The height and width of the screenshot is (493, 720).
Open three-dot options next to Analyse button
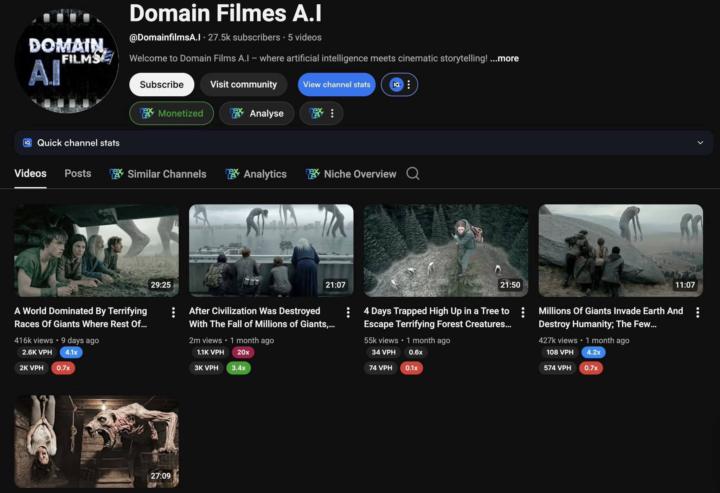click(x=332, y=113)
